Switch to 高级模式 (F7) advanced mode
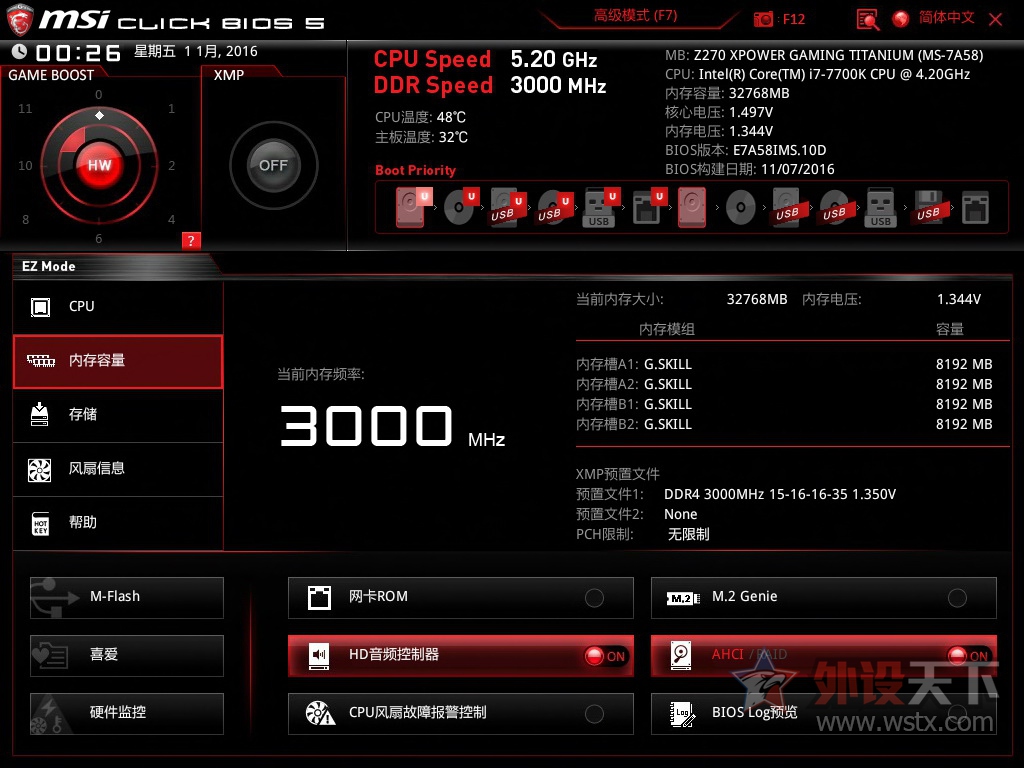Viewport: 1024px width, 768px height. coord(635,16)
